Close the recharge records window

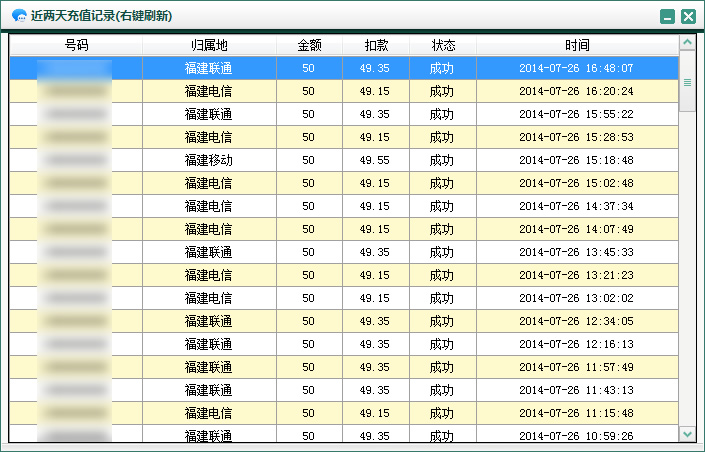[688, 17]
